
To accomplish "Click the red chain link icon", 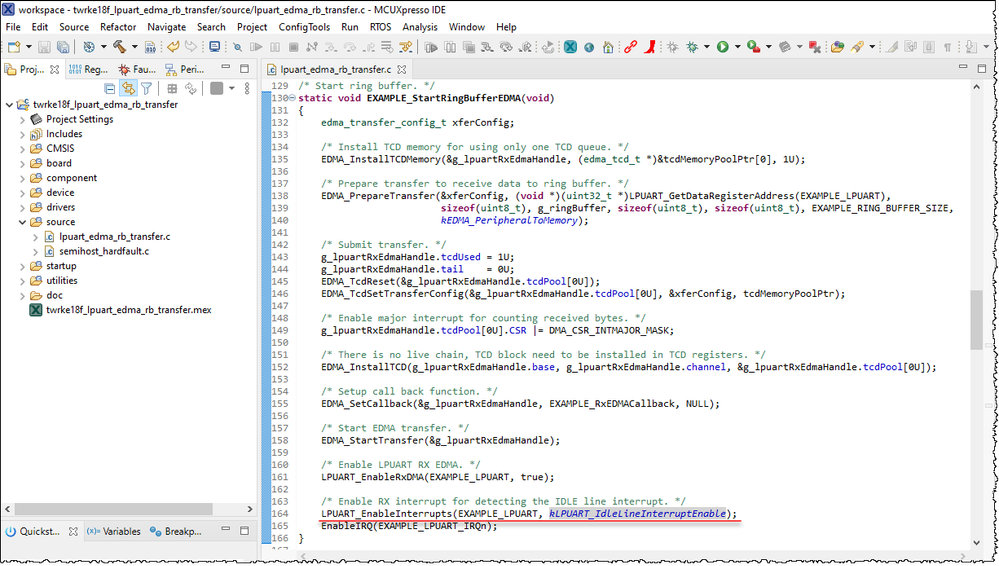I will pyautogui.click(x=630, y=47).
